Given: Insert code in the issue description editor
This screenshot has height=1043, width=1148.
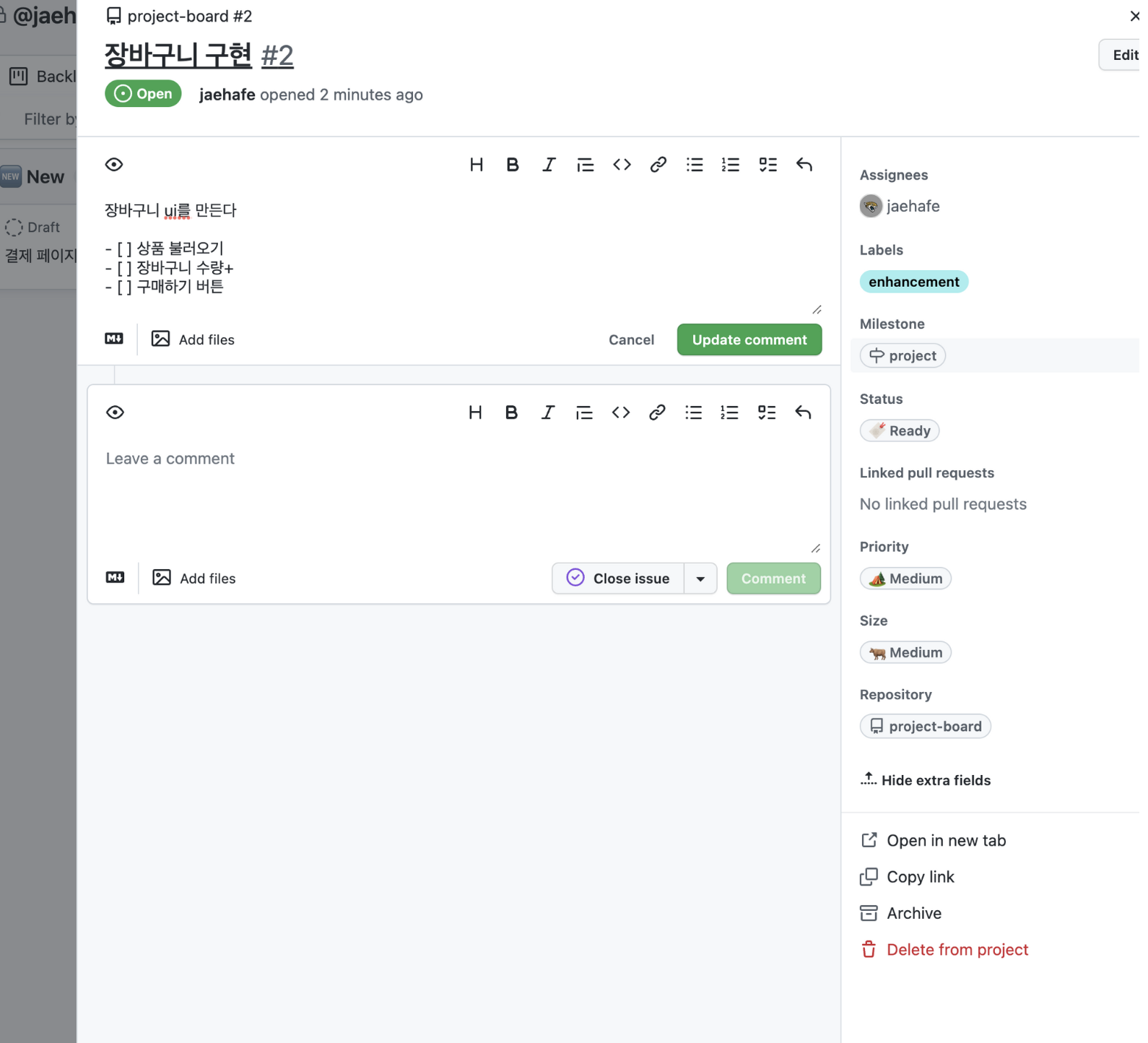Looking at the screenshot, I should coord(622,165).
